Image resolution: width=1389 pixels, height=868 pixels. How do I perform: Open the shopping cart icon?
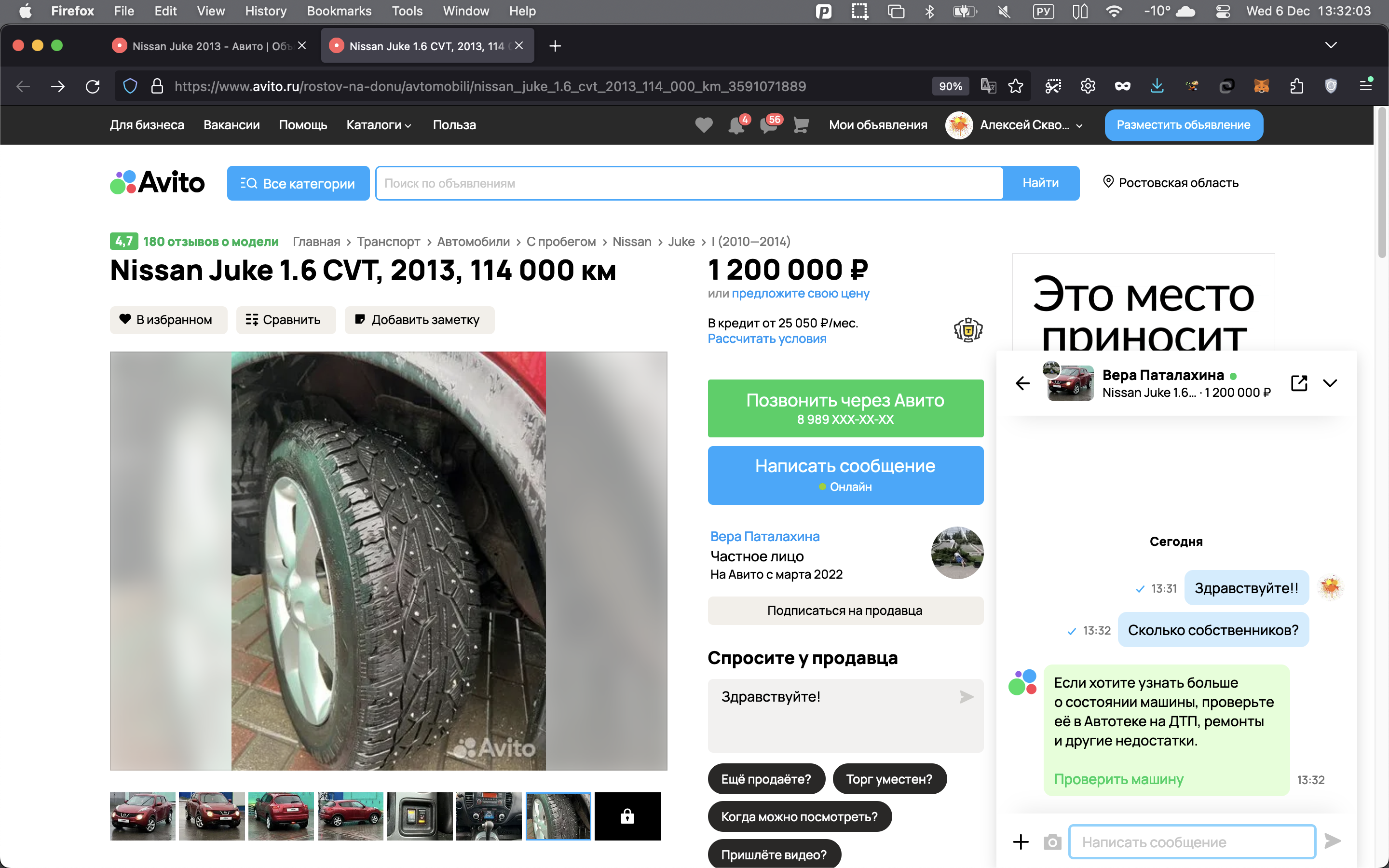point(801,125)
